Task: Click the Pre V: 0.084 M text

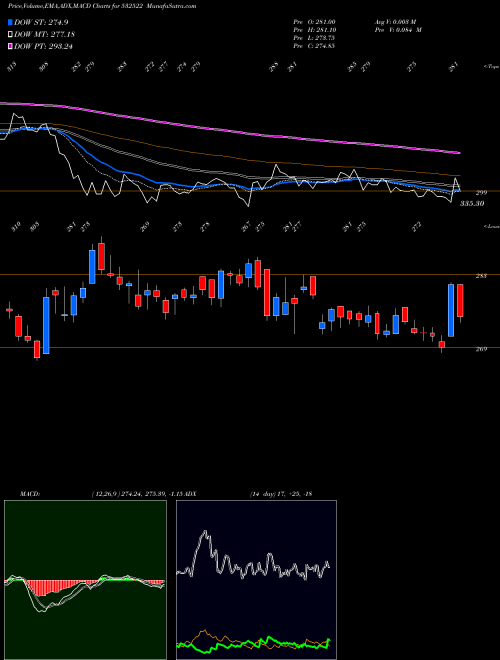Action: [x=398, y=30]
